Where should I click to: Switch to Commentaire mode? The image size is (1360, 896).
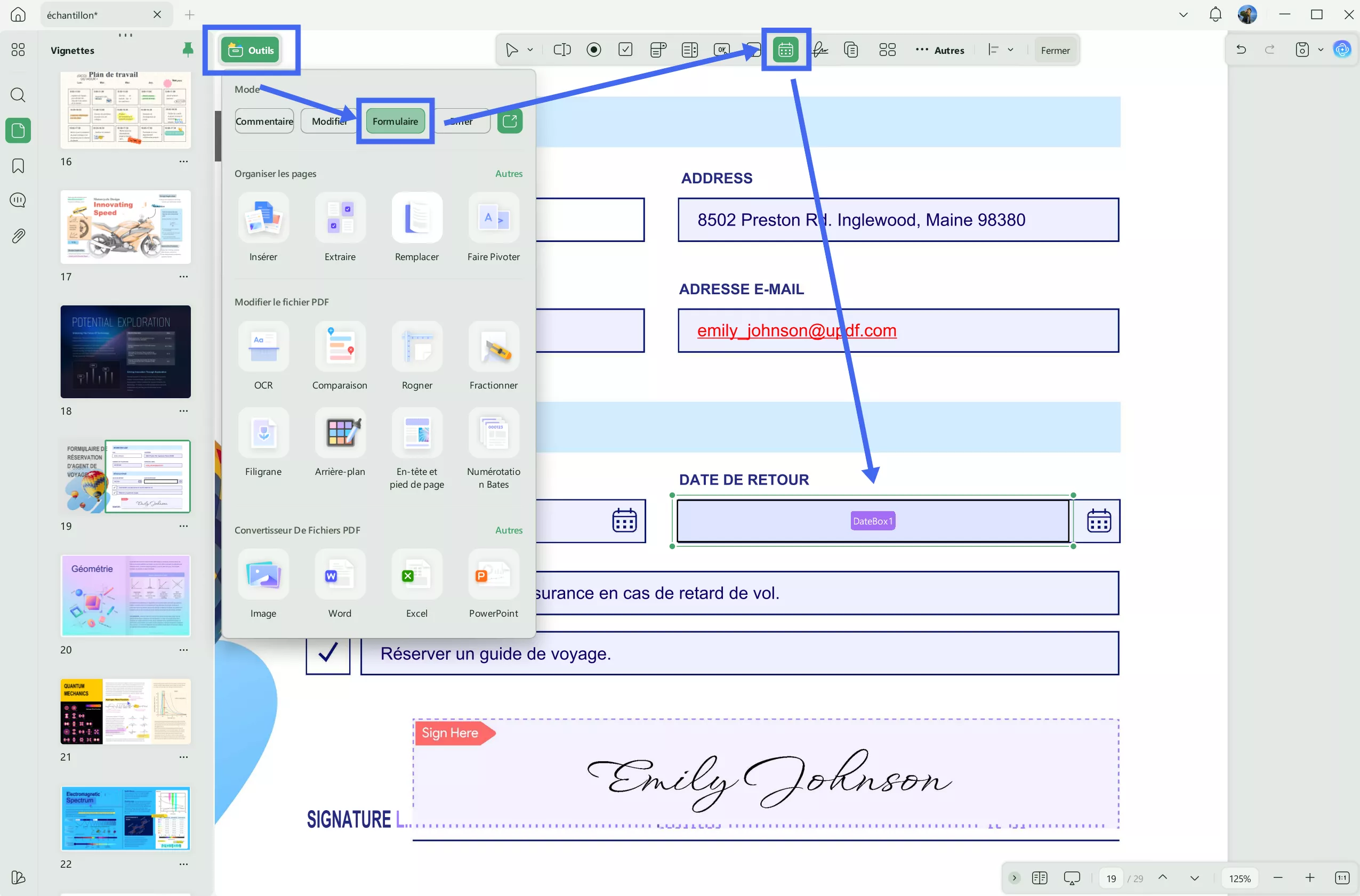(x=264, y=120)
